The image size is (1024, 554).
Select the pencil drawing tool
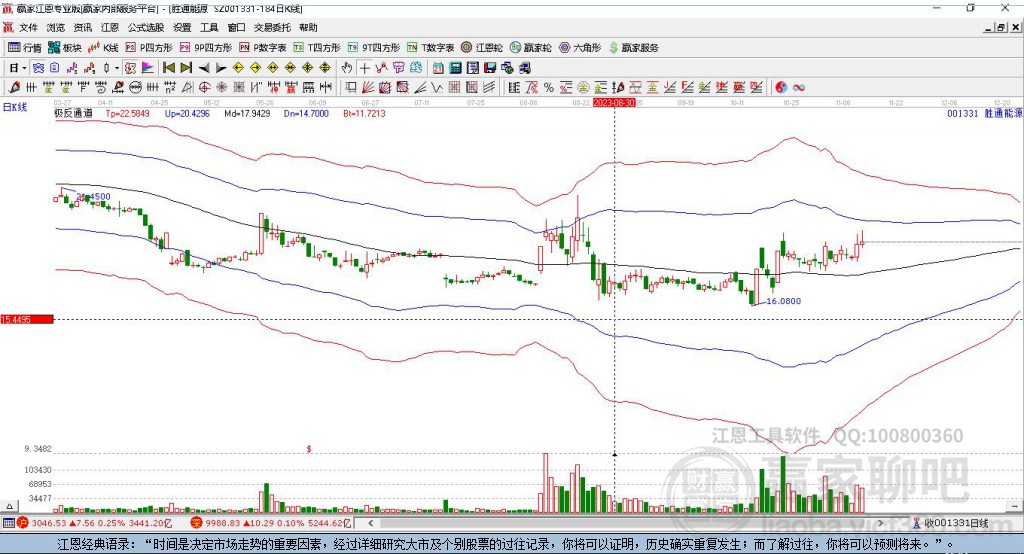click(x=14, y=88)
